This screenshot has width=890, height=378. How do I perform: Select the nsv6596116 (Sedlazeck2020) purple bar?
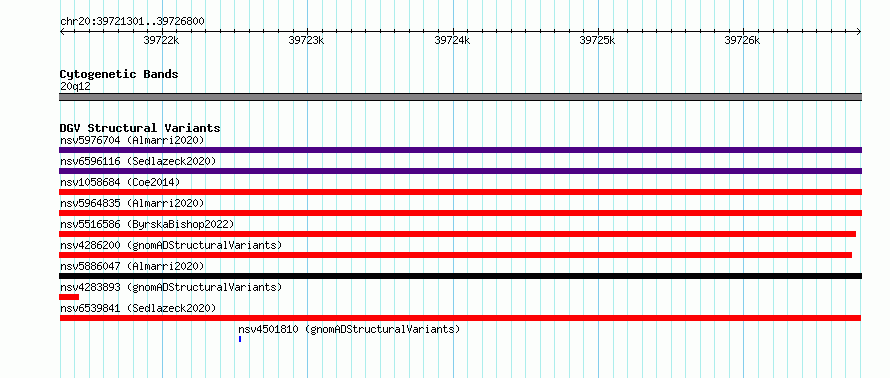(x=460, y=171)
